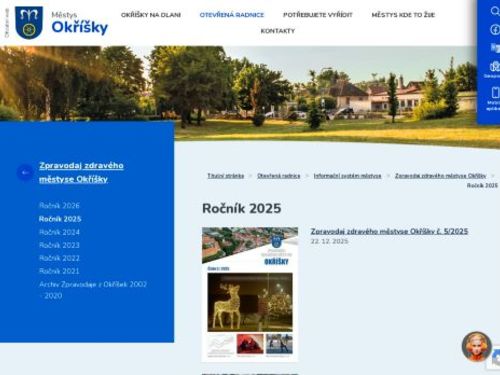Open Zpravodaj zdravého městyse Okříšky č. 5/2025 link
This screenshot has height=375, width=500.
(x=389, y=231)
